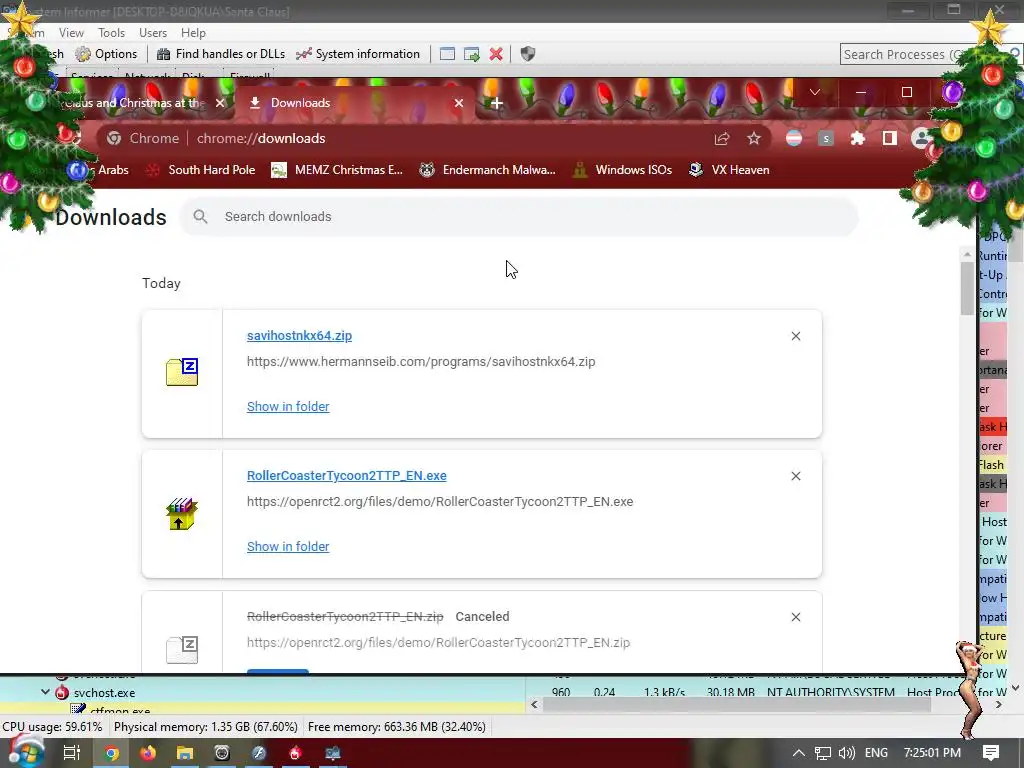
Task: Click System Informer horizontal scrollbar left arrow
Action: click(534, 705)
